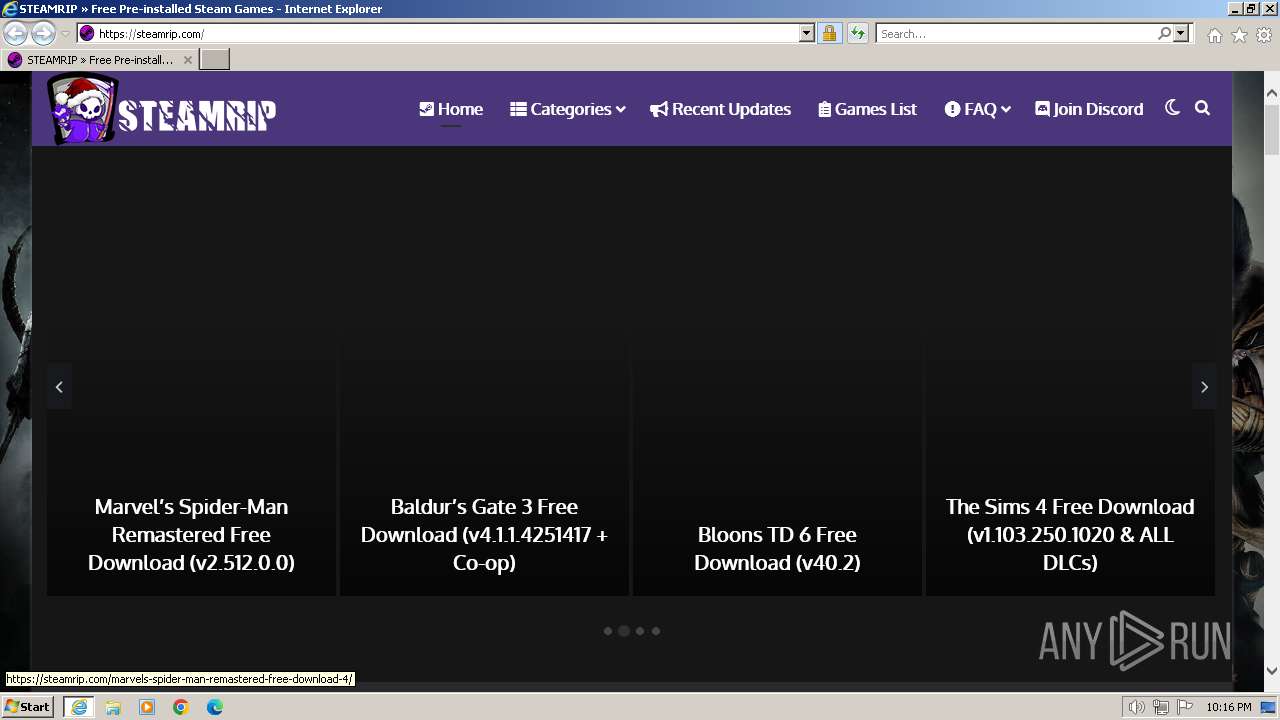Click the Show desktop button
Screen dimensions: 1280x720
pos(1268,707)
